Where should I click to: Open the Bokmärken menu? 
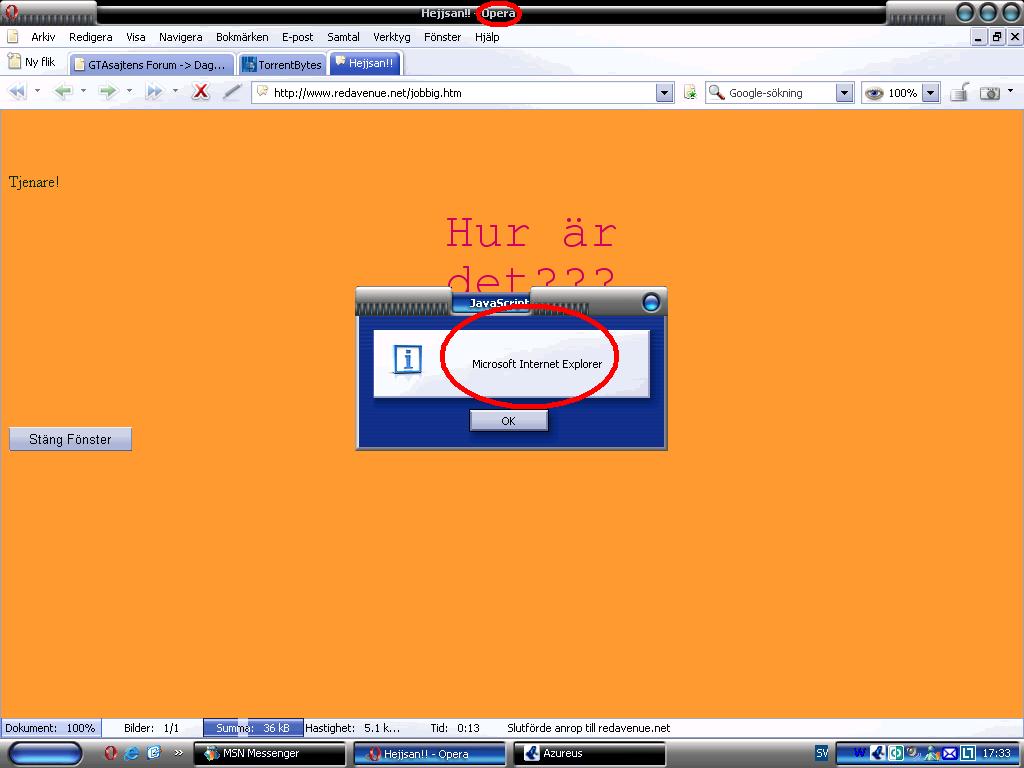(242, 37)
